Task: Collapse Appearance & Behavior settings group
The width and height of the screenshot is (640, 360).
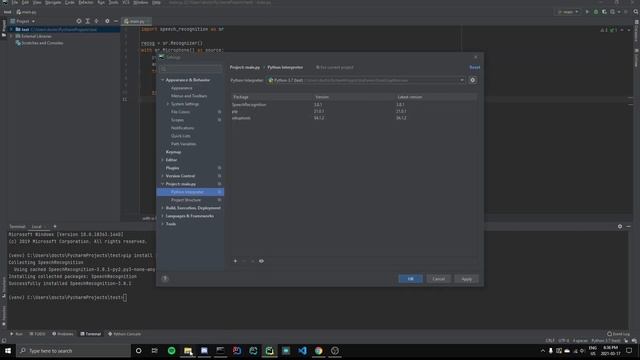Action: [x=162, y=80]
